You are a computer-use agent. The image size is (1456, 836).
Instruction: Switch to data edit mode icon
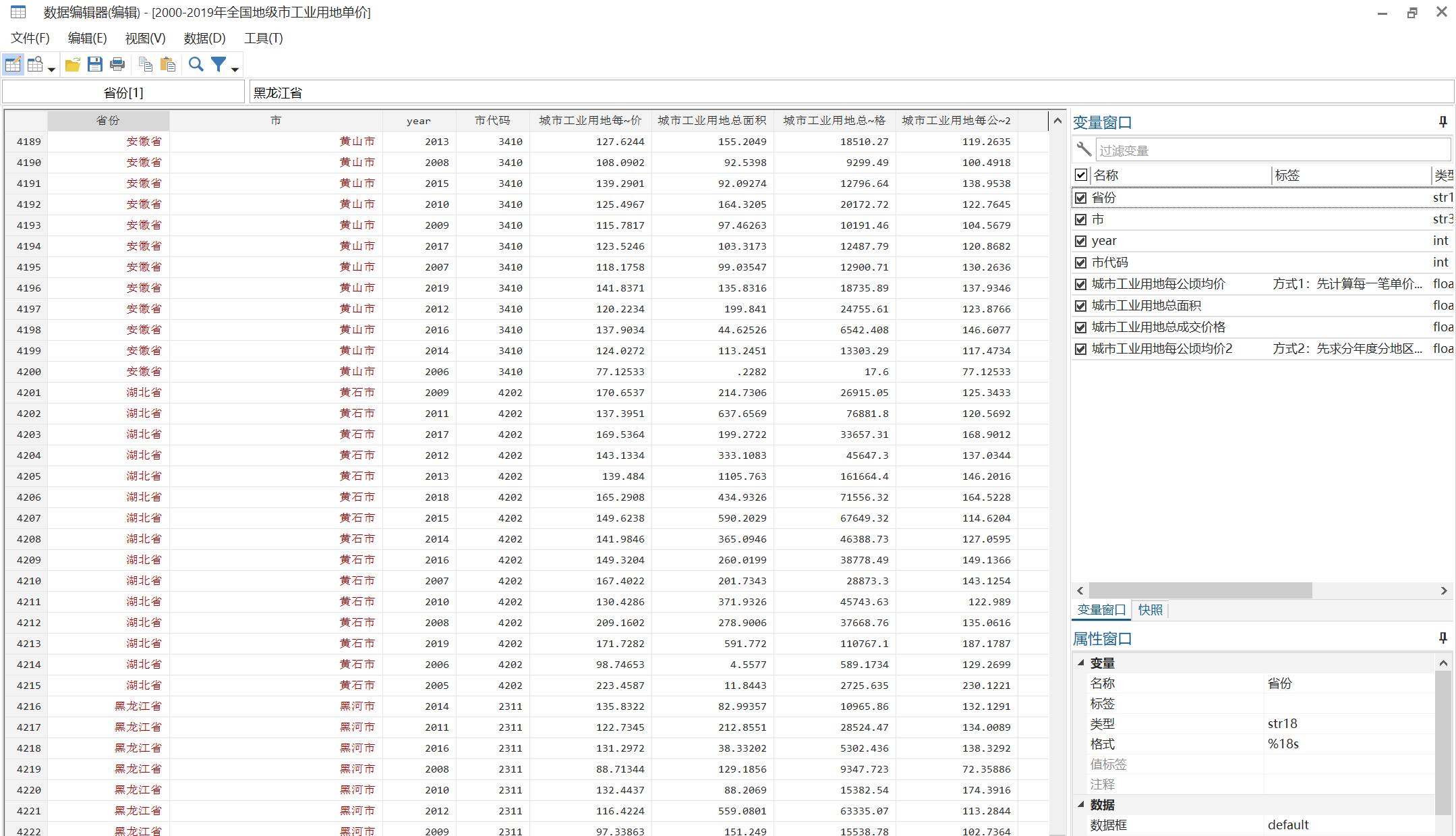pyautogui.click(x=13, y=65)
